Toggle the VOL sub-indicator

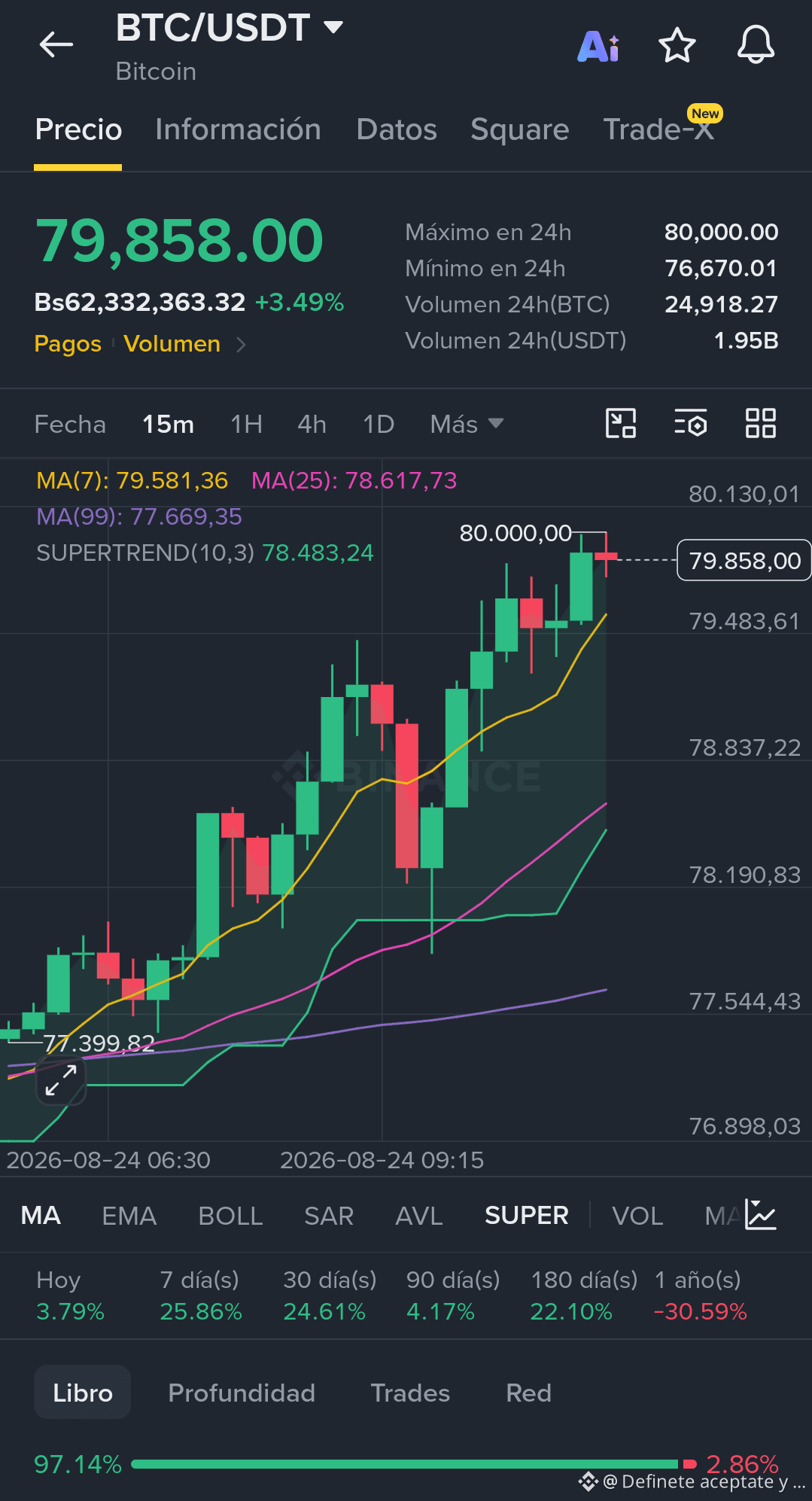(x=637, y=1215)
